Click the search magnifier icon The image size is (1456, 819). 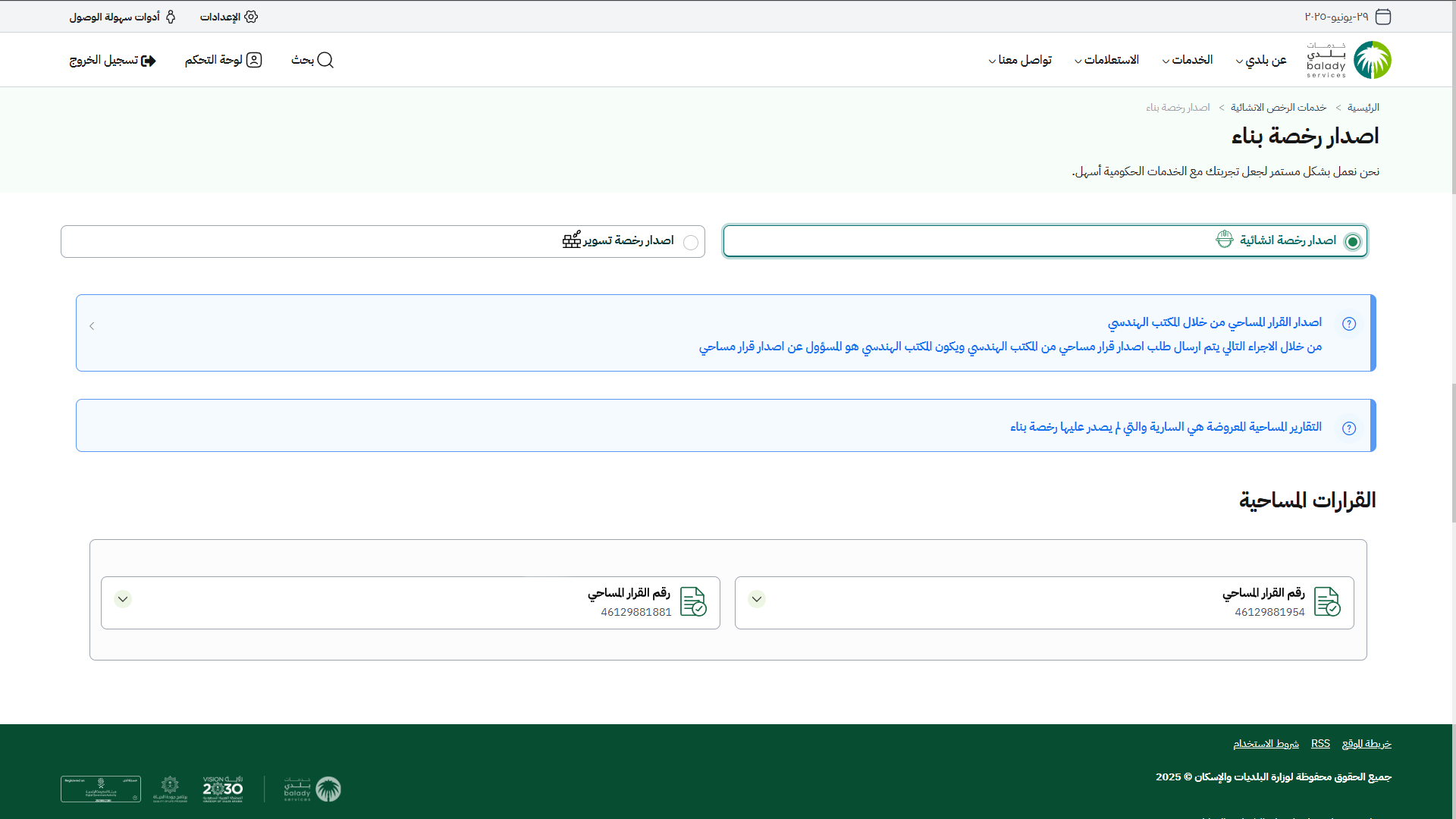[x=325, y=60]
